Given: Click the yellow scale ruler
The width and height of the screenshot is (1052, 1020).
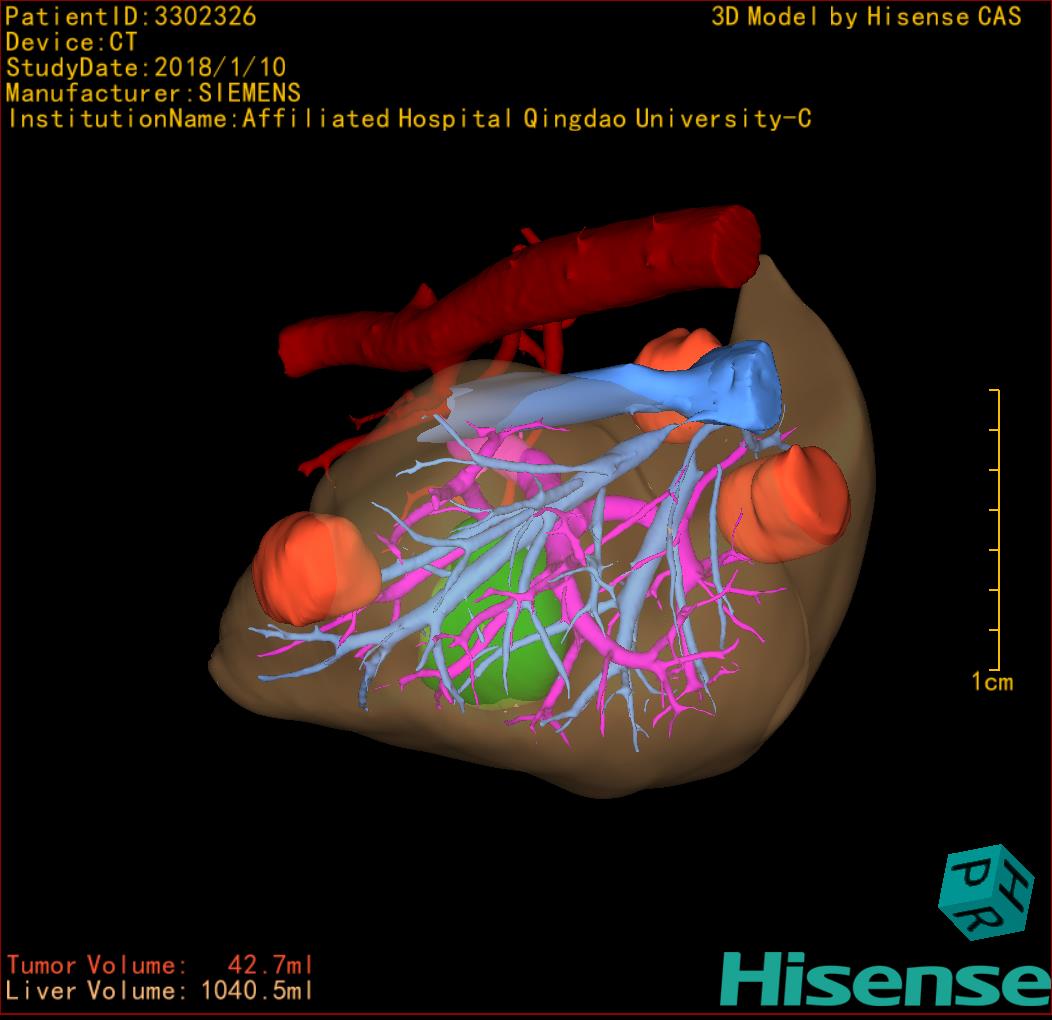Looking at the screenshot, I should [x=995, y=529].
